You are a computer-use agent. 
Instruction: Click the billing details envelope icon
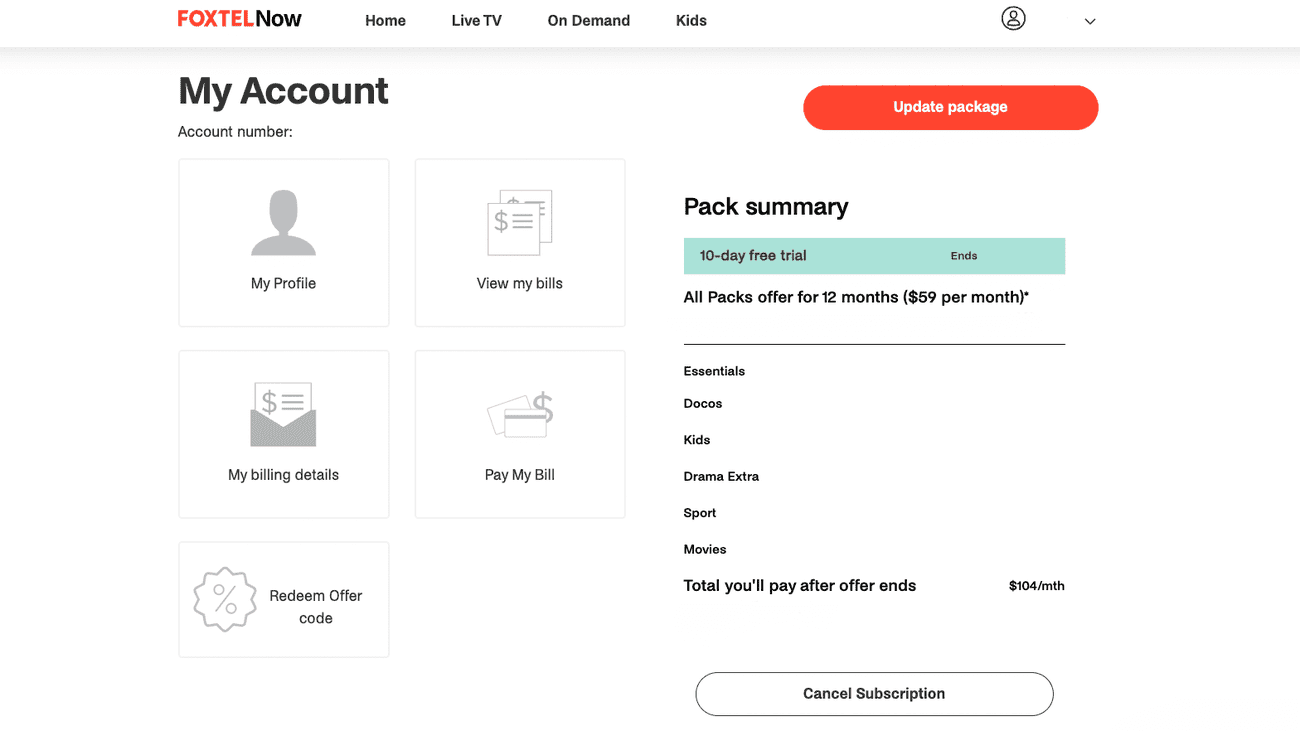pos(283,414)
